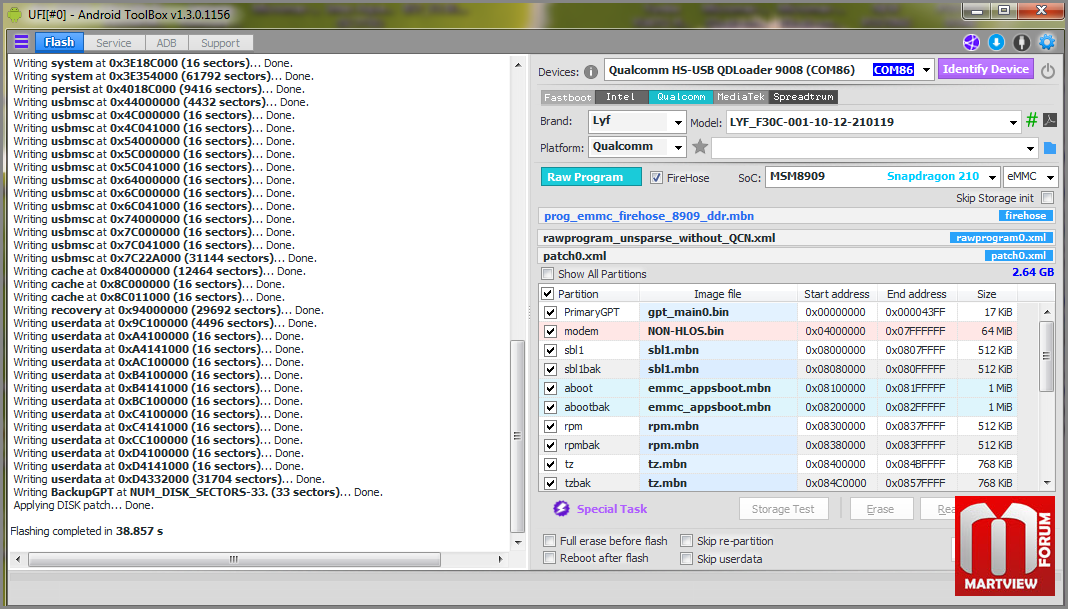
Task: Uncheck the modem partition checkbox
Action: [550, 332]
